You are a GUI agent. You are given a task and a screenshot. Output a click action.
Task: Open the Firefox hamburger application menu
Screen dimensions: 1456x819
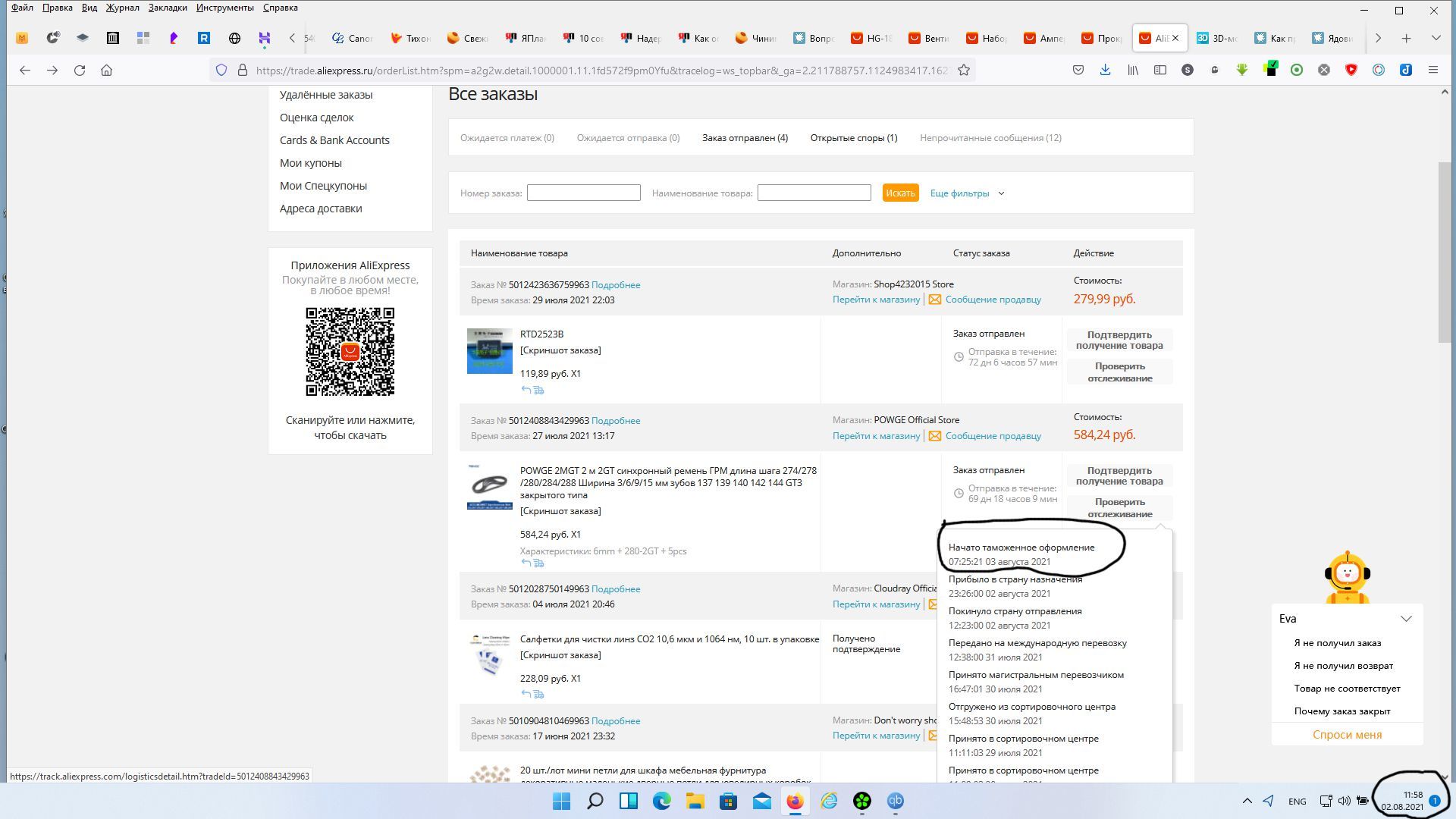(1433, 70)
